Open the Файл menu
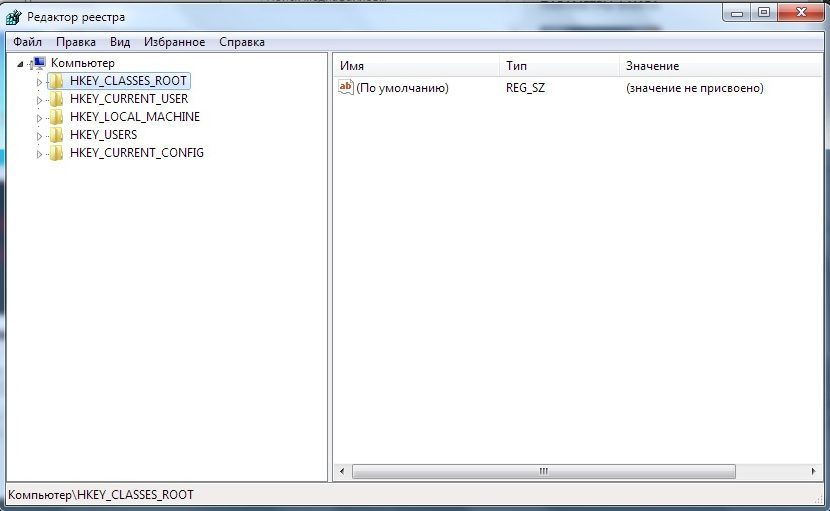 pyautogui.click(x=28, y=42)
